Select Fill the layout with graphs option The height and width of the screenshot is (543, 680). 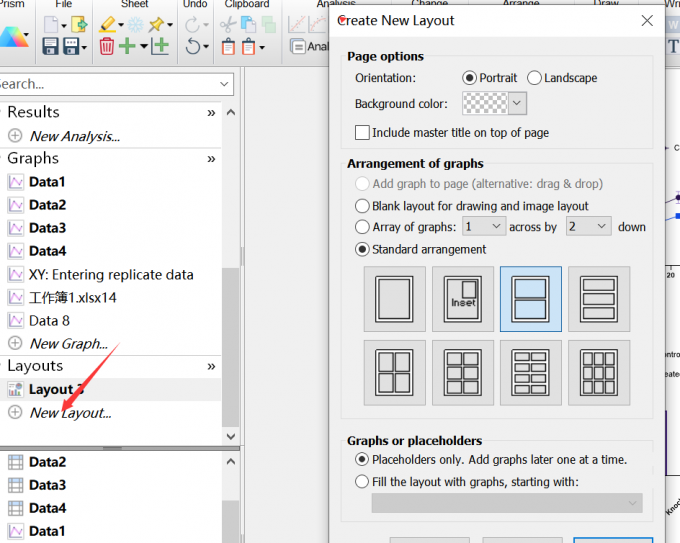pos(362,482)
